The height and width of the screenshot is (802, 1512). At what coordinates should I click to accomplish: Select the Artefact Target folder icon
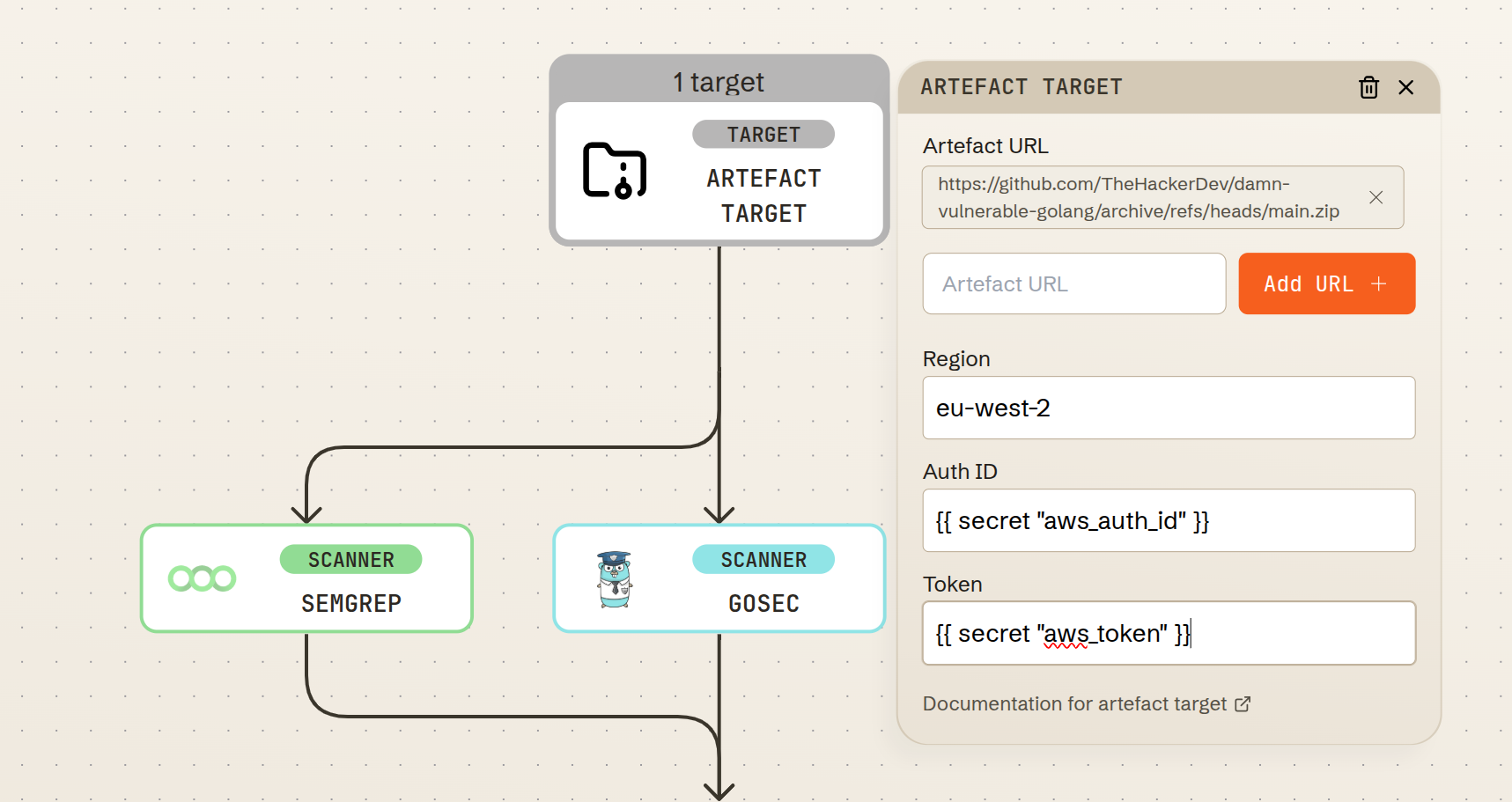tap(615, 171)
